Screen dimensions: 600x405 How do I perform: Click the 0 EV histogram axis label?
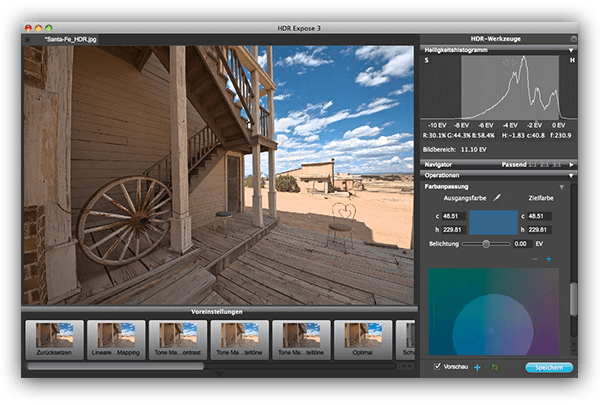(x=558, y=126)
